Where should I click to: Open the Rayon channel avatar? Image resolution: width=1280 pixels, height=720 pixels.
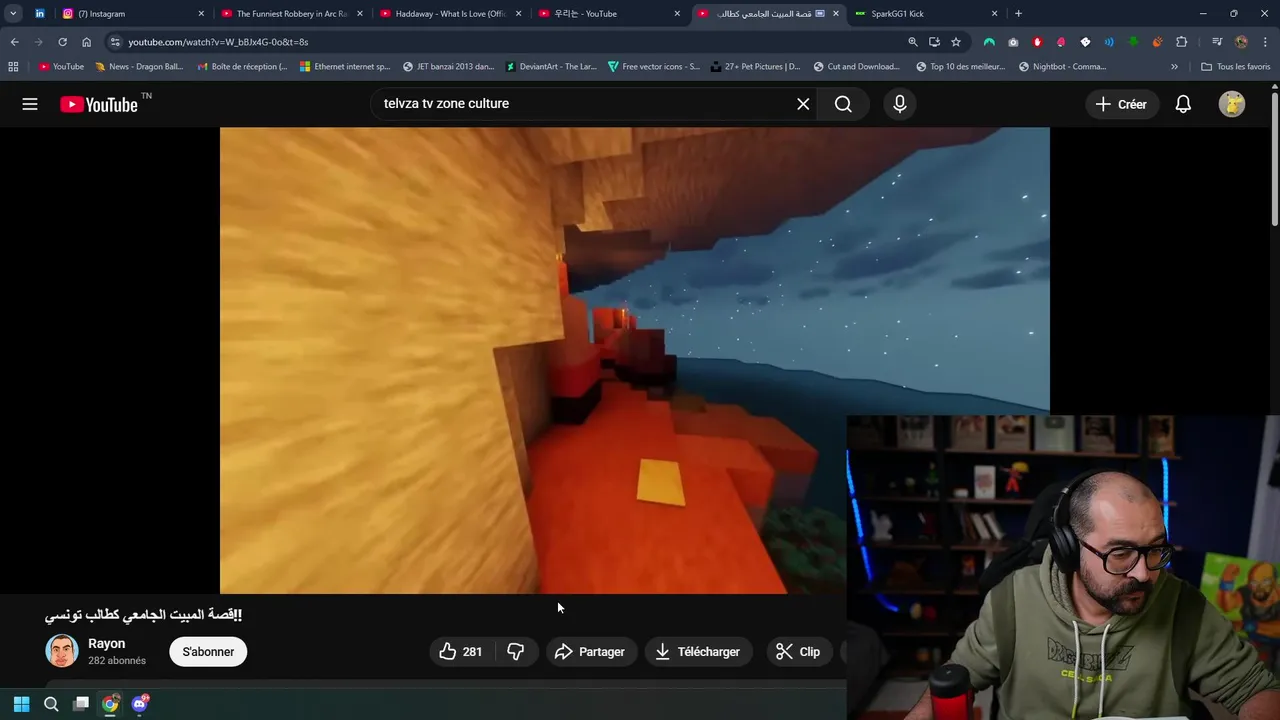[x=62, y=651]
